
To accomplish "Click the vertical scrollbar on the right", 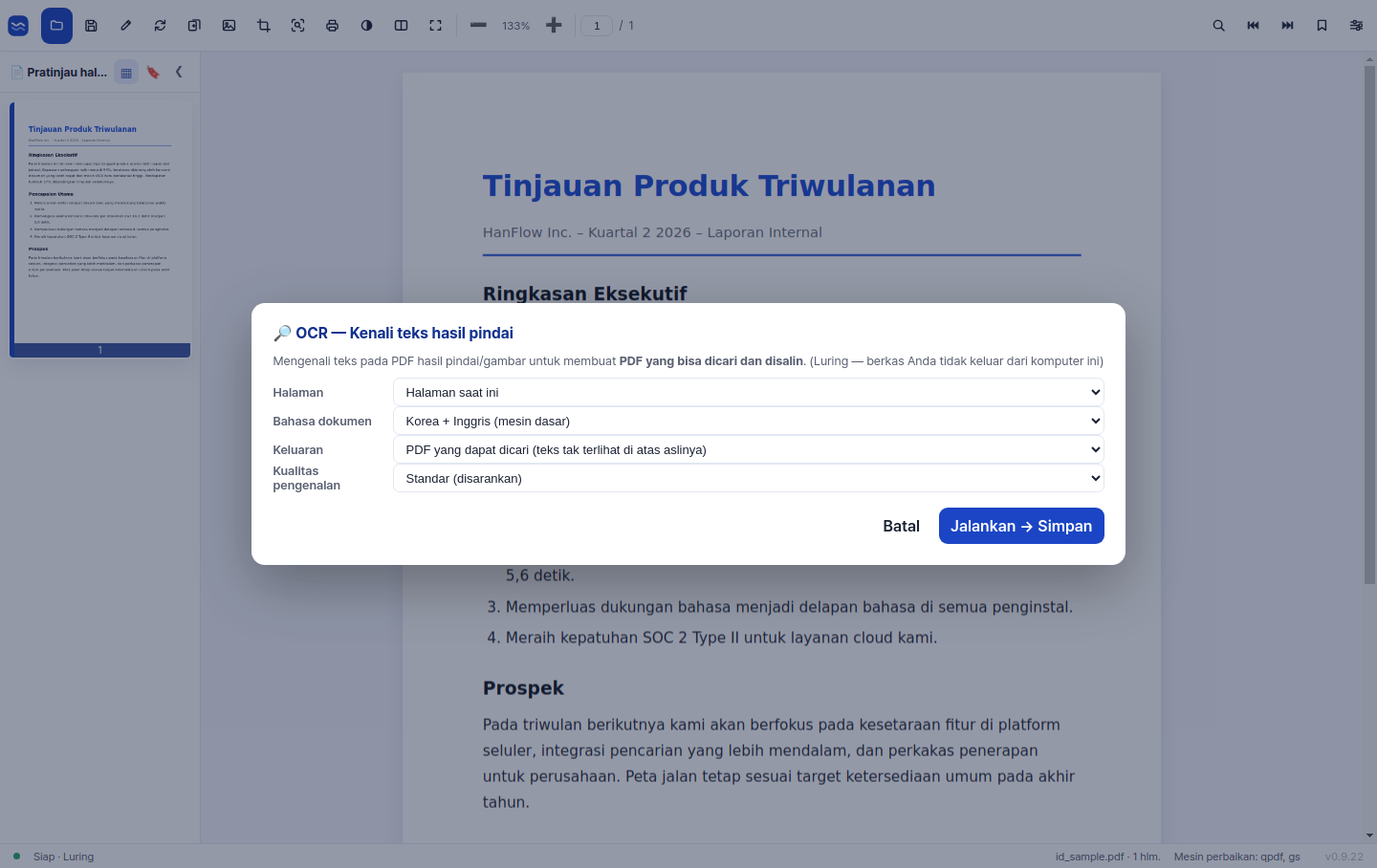I will [x=1369, y=325].
